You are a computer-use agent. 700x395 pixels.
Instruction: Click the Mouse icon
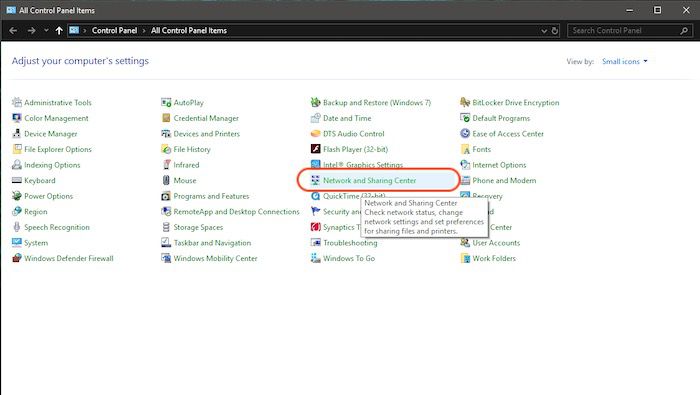pyautogui.click(x=166, y=180)
